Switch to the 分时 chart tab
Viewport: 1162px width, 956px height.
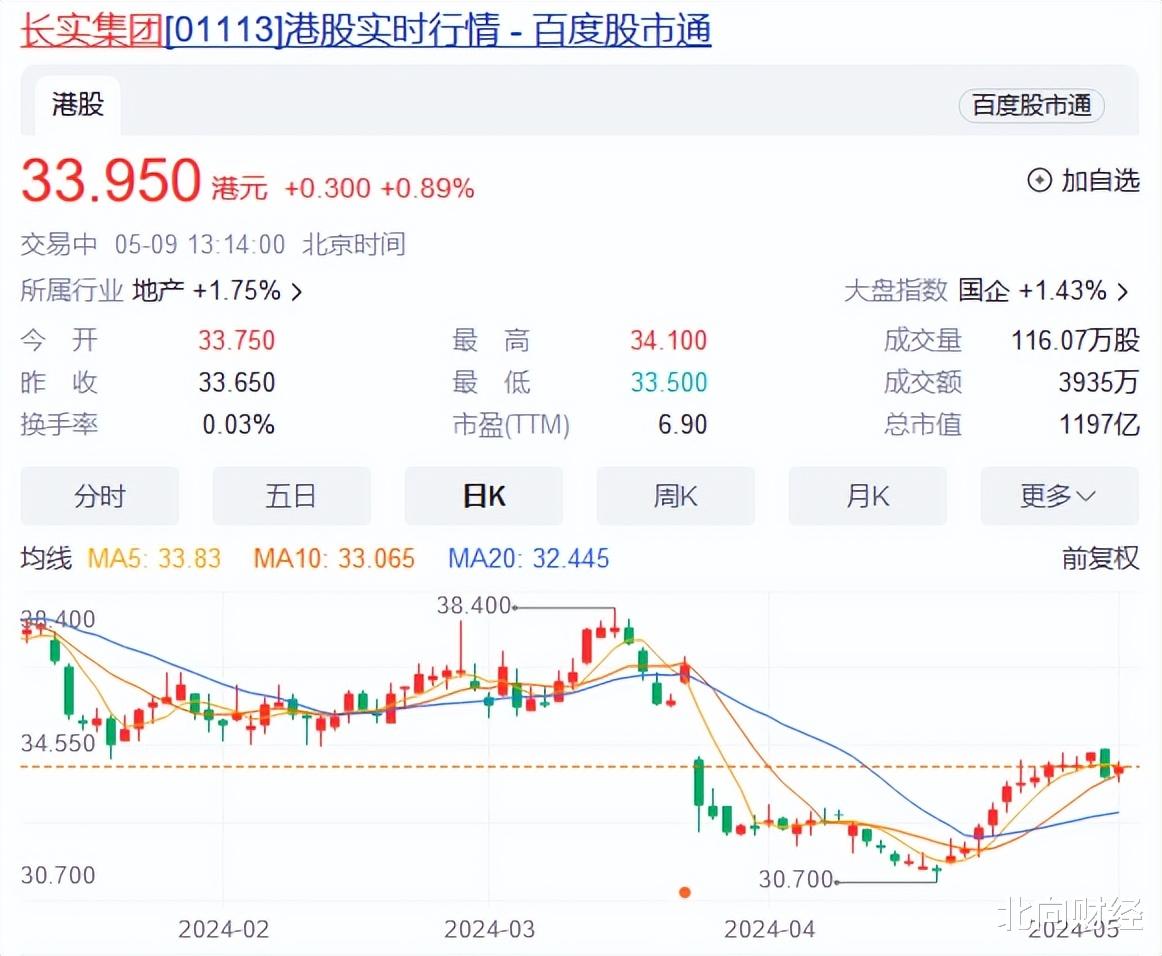99,496
